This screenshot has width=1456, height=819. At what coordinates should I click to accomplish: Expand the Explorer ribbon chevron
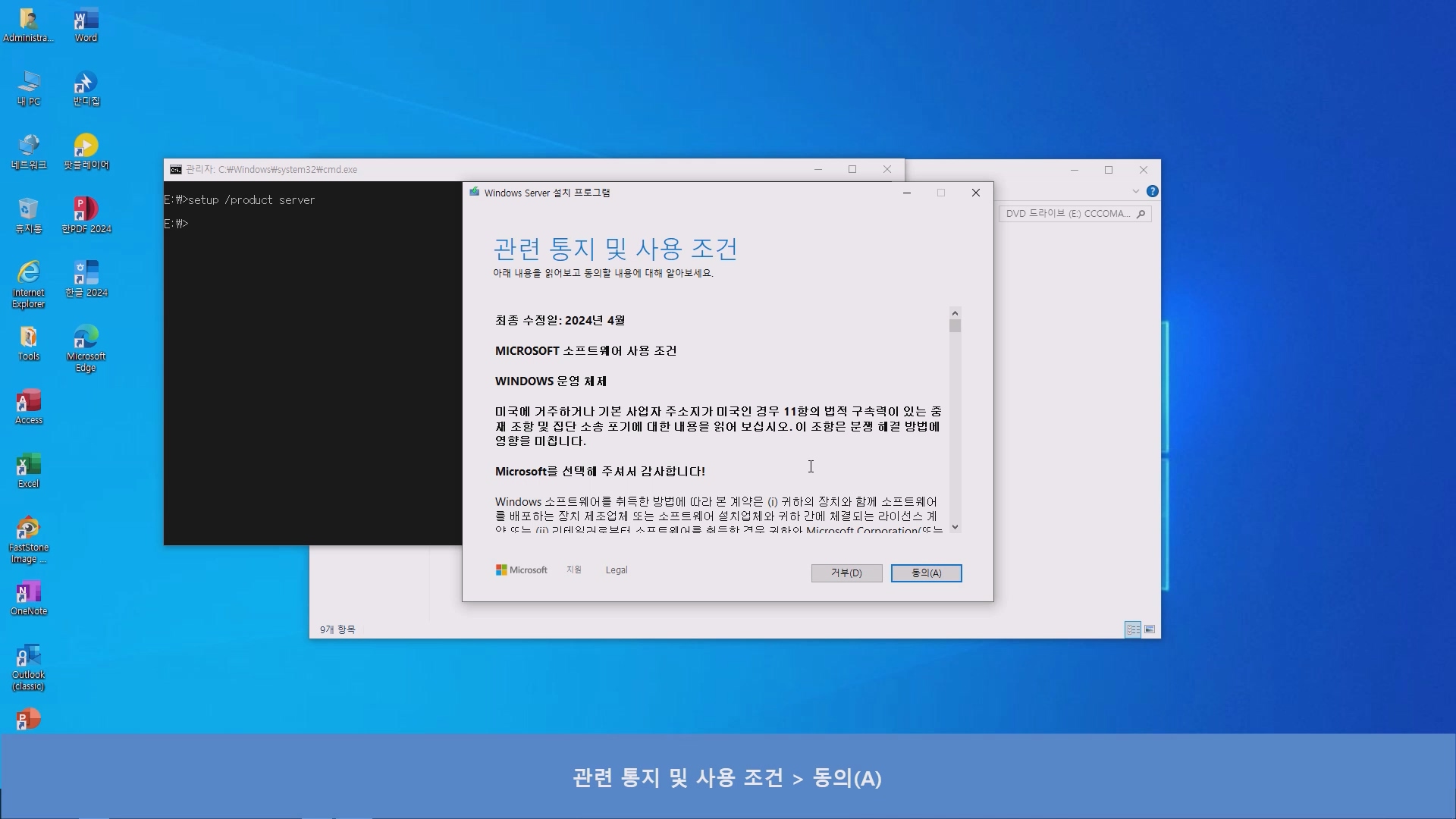[x=1135, y=191]
